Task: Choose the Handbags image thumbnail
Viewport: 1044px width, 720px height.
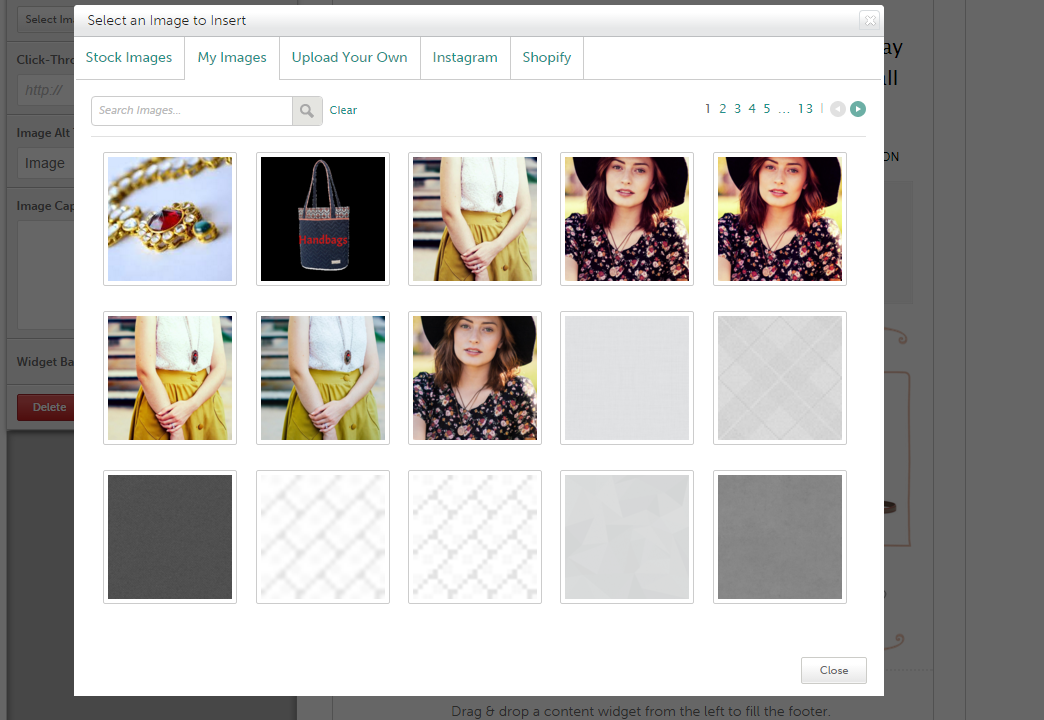Action: tap(323, 219)
